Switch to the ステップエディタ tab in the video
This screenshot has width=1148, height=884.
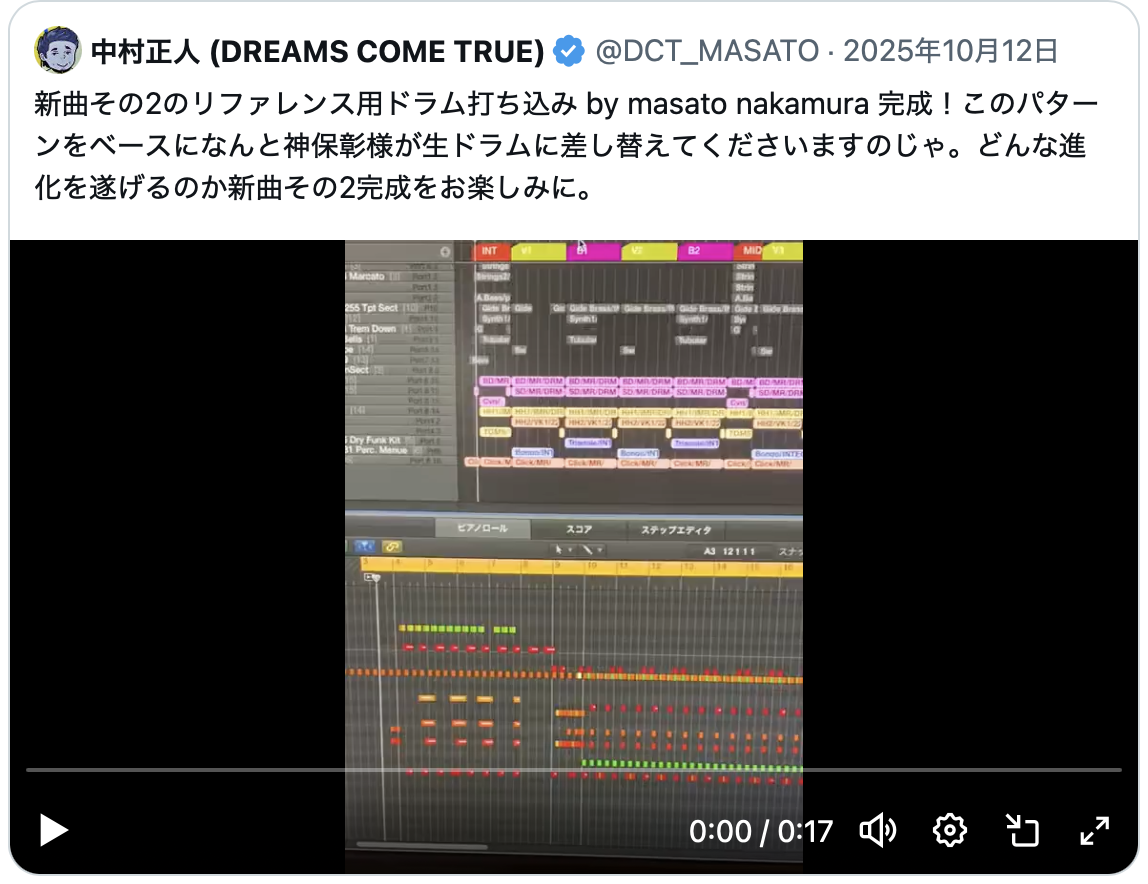(x=676, y=530)
